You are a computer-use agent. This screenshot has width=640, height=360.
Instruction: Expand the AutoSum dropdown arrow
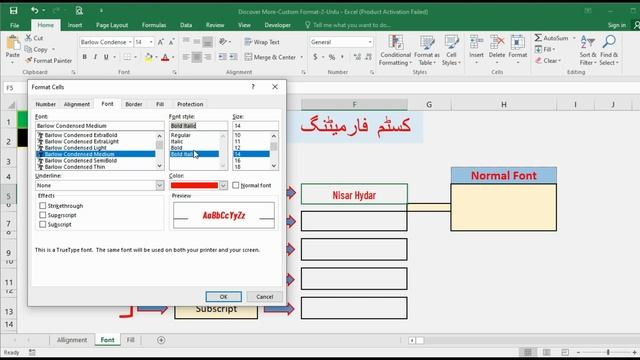pyautogui.click(x=574, y=38)
